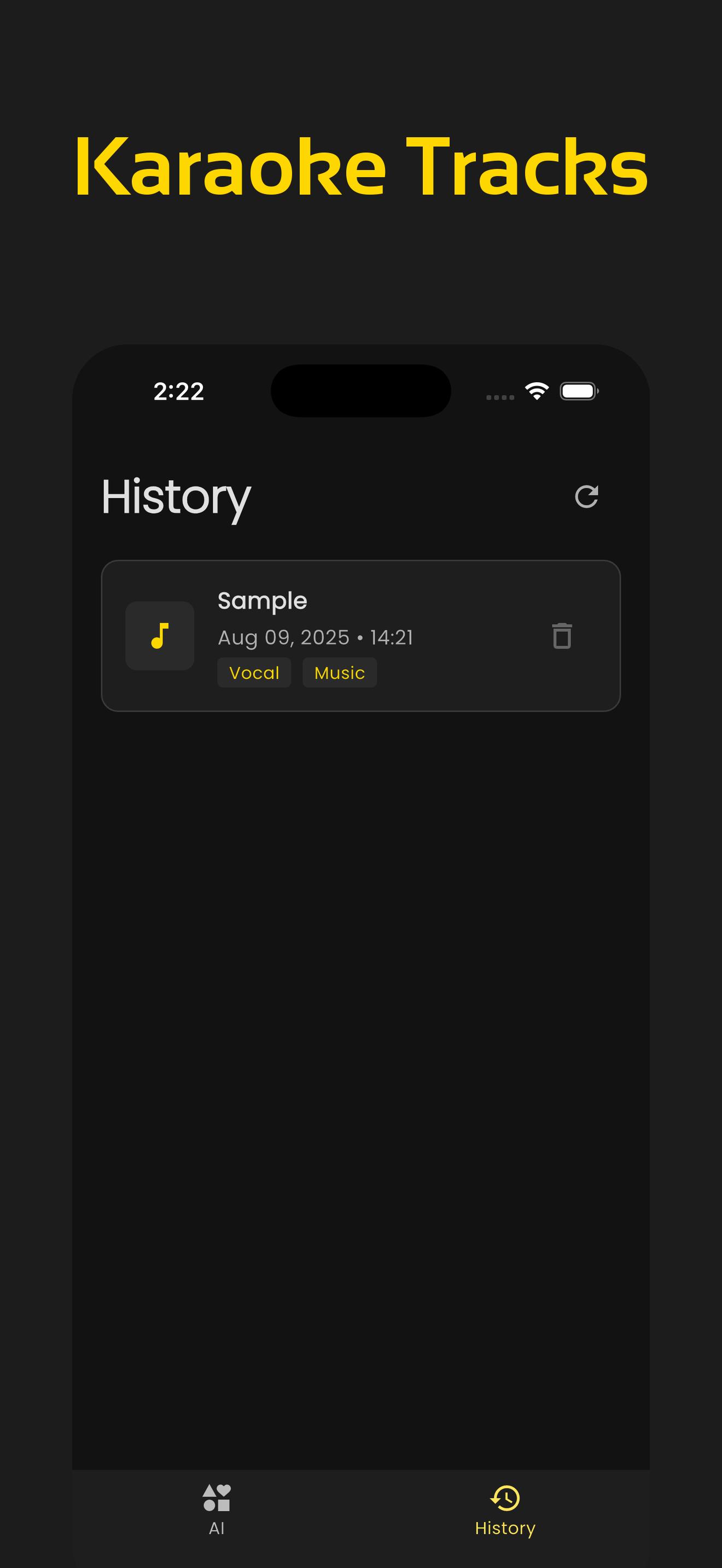
Task: Refresh the History list
Action: click(586, 496)
